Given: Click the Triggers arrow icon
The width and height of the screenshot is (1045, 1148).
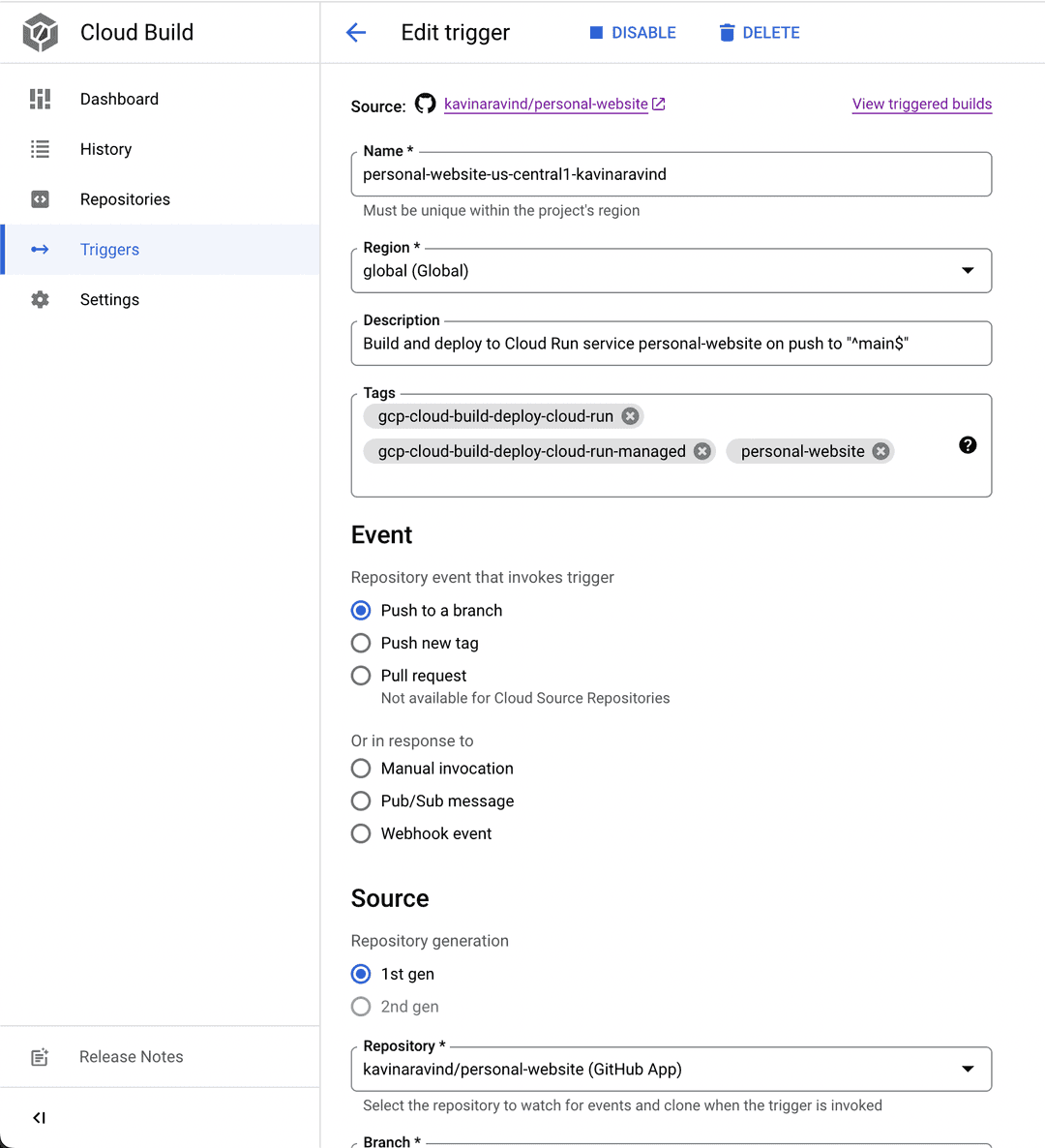Looking at the screenshot, I should pyautogui.click(x=41, y=250).
